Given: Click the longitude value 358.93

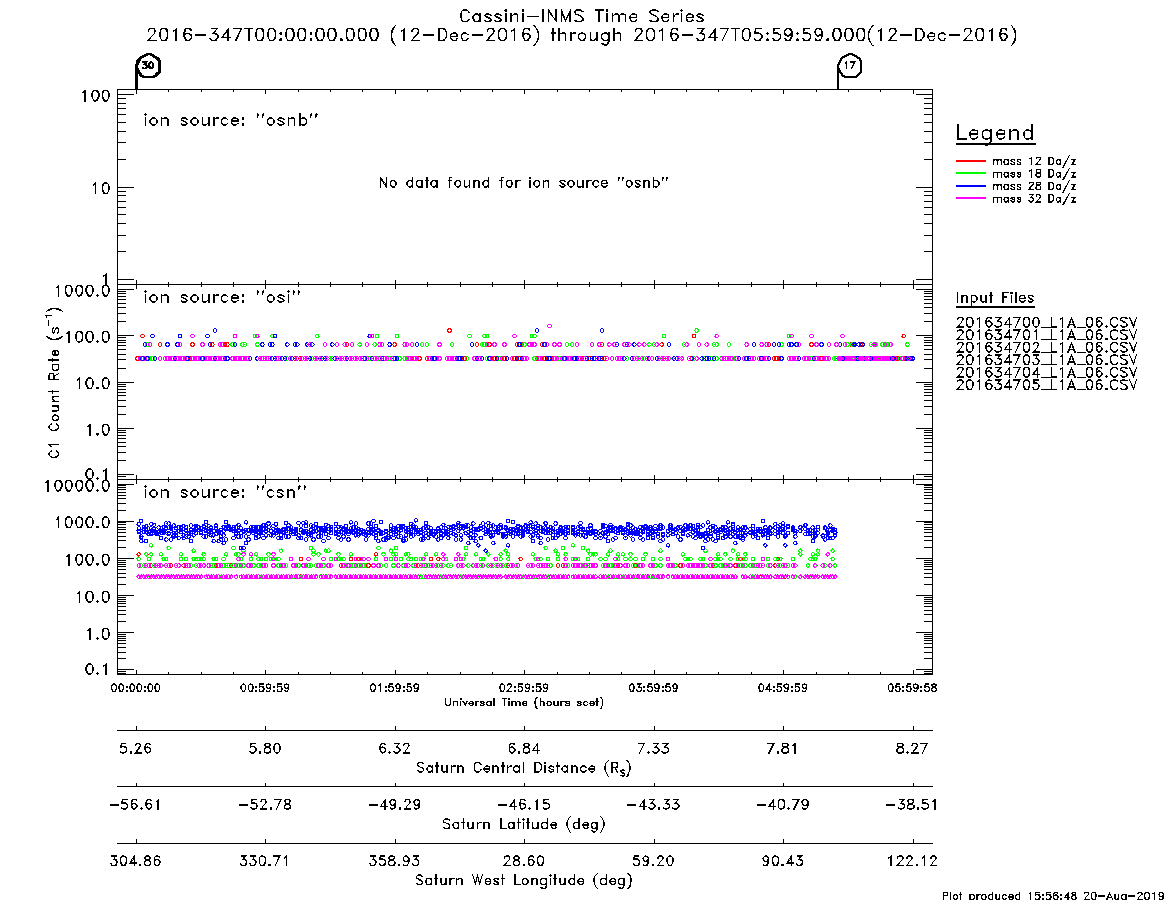Looking at the screenshot, I should (395, 861).
